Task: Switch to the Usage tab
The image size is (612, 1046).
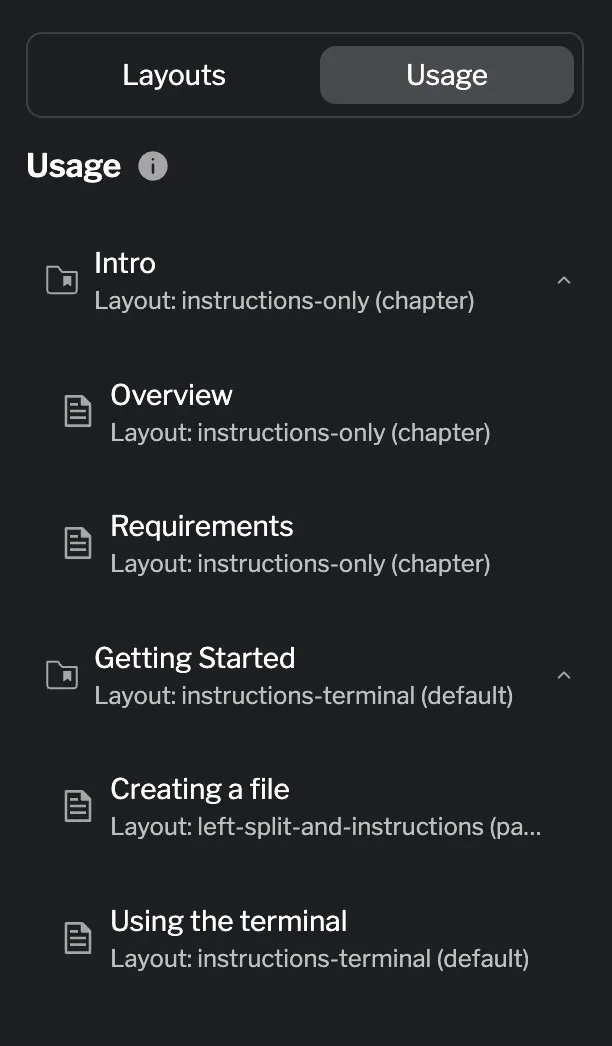Action: coord(446,74)
